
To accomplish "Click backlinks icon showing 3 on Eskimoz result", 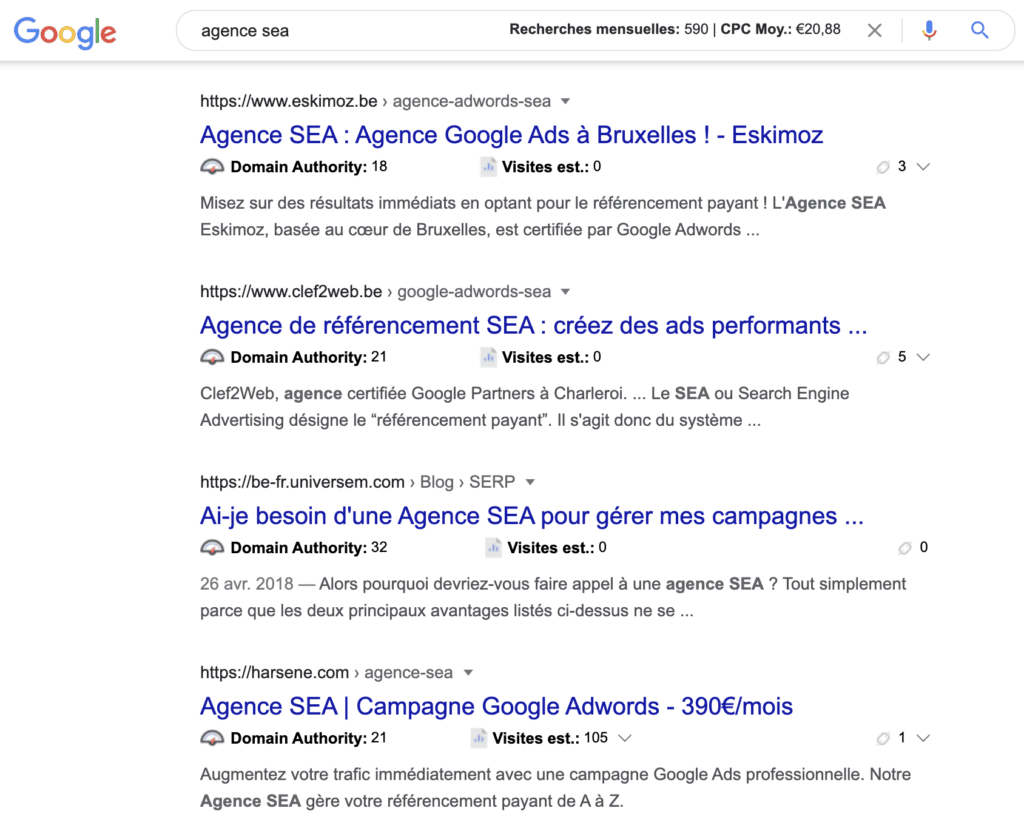I will [x=883, y=167].
